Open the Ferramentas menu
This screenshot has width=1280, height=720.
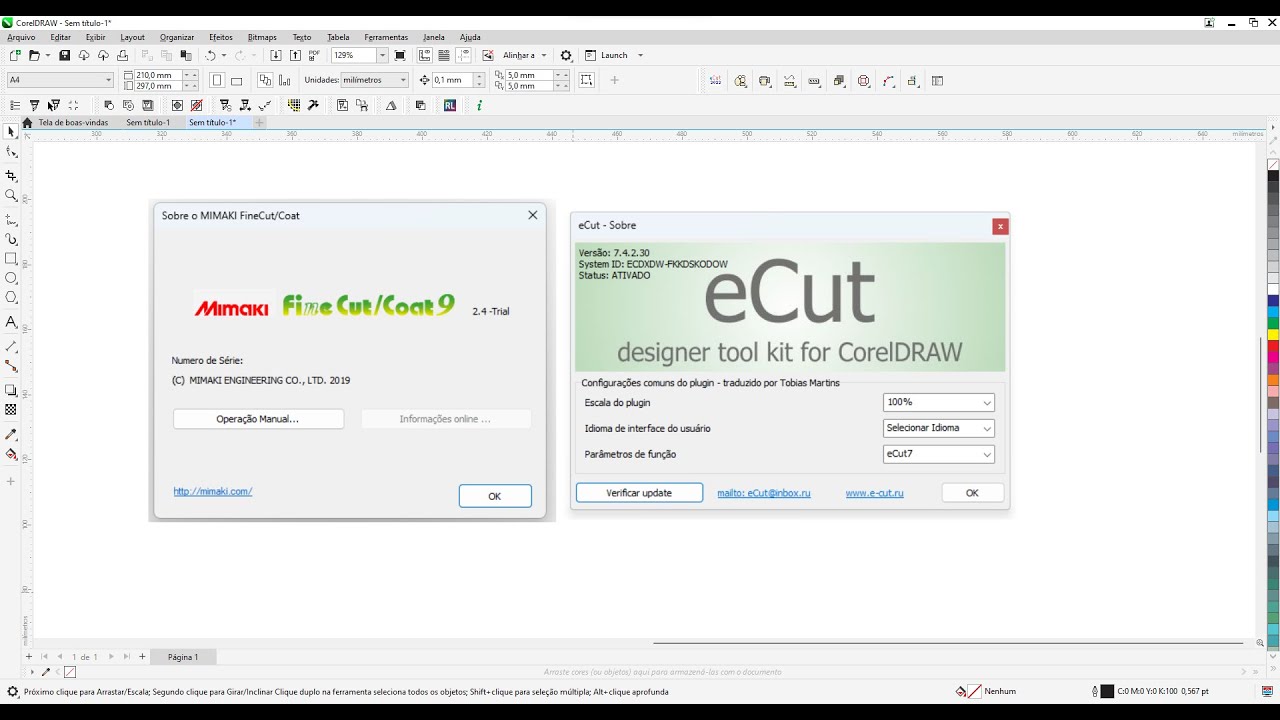click(x=386, y=37)
